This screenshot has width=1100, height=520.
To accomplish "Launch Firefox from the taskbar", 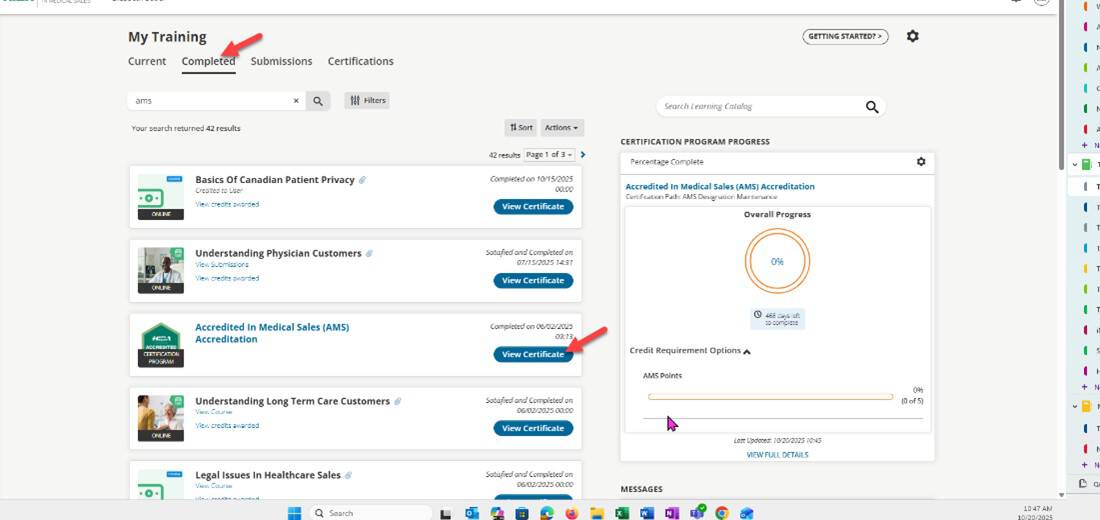I will (x=572, y=513).
